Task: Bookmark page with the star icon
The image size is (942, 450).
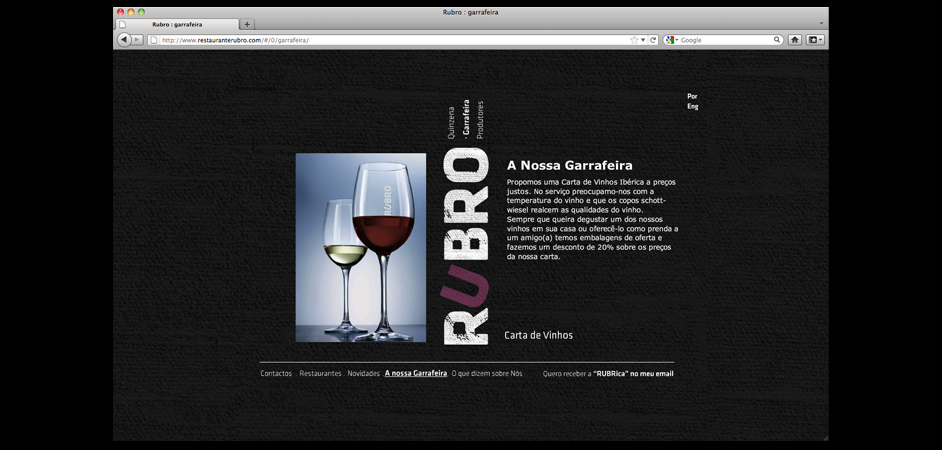Action: coord(634,40)
